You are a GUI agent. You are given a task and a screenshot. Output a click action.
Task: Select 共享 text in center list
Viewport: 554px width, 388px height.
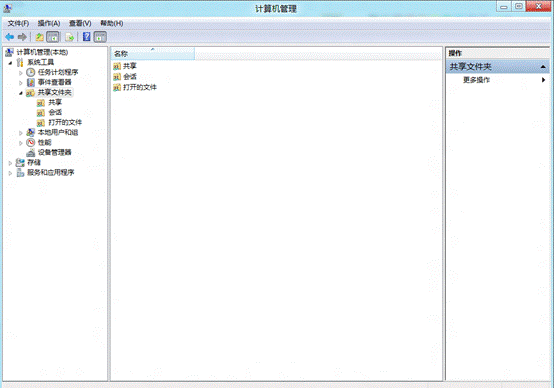click(130, 66)
